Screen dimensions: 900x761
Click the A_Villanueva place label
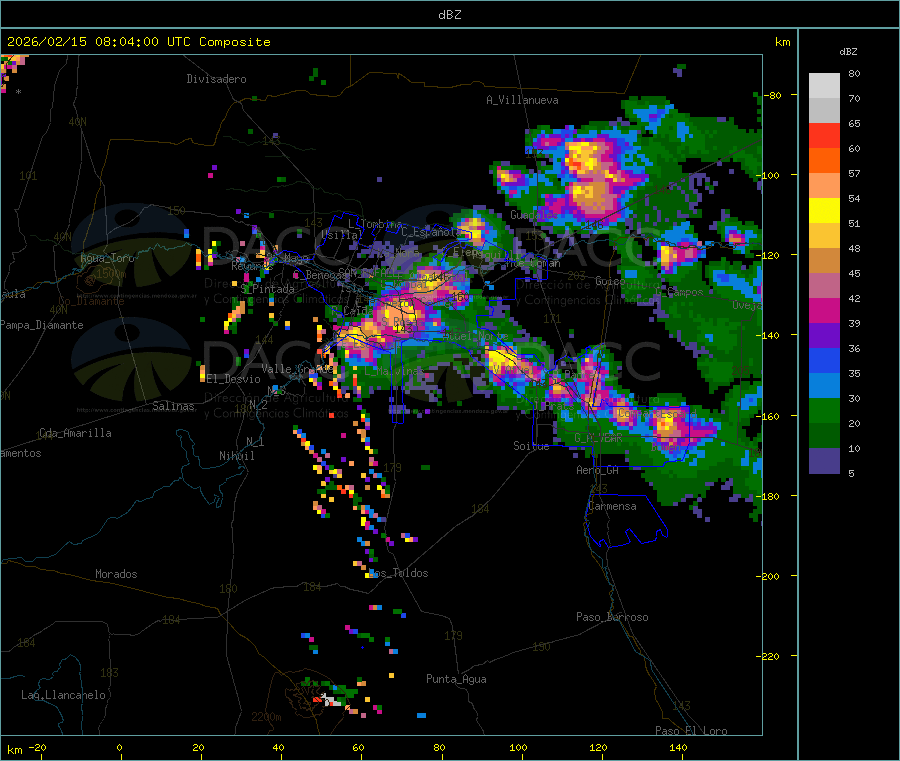pos(522,100)
